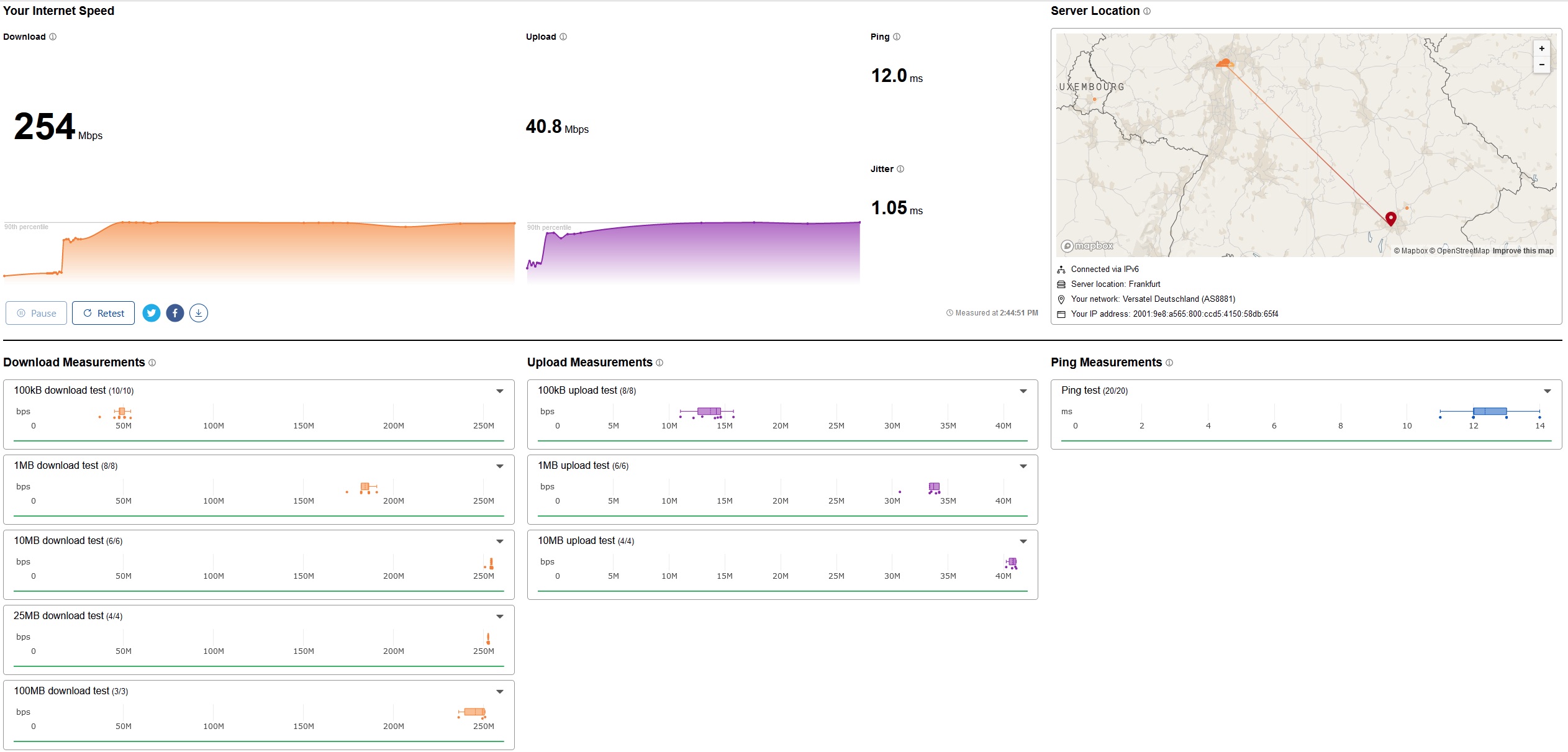Expand the 100kB download test panel
Image resolution: width=1568 pixels, height=752 pixels.
point(500,391)
